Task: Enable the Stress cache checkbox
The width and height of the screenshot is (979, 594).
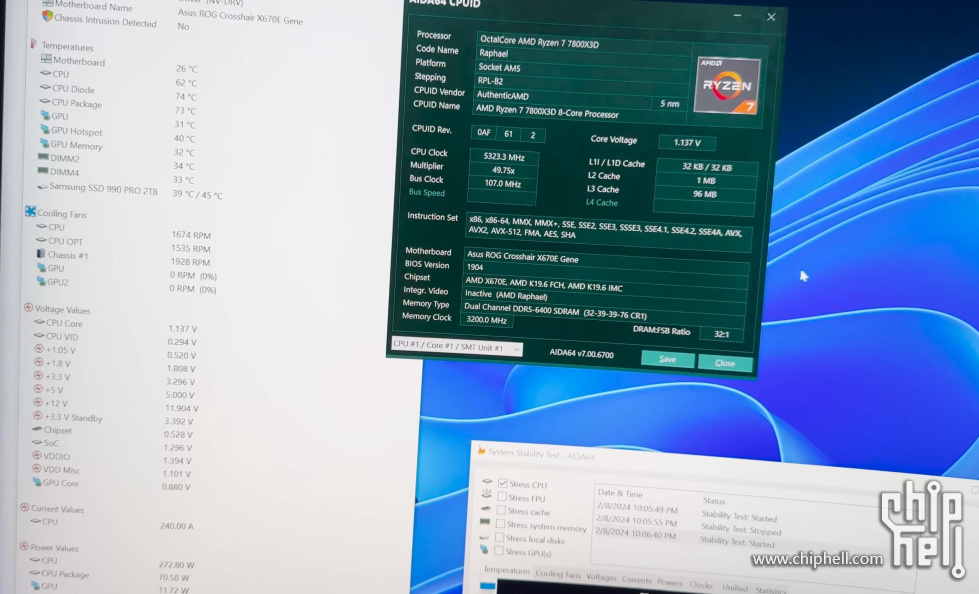Action: [x=501, y=510]
